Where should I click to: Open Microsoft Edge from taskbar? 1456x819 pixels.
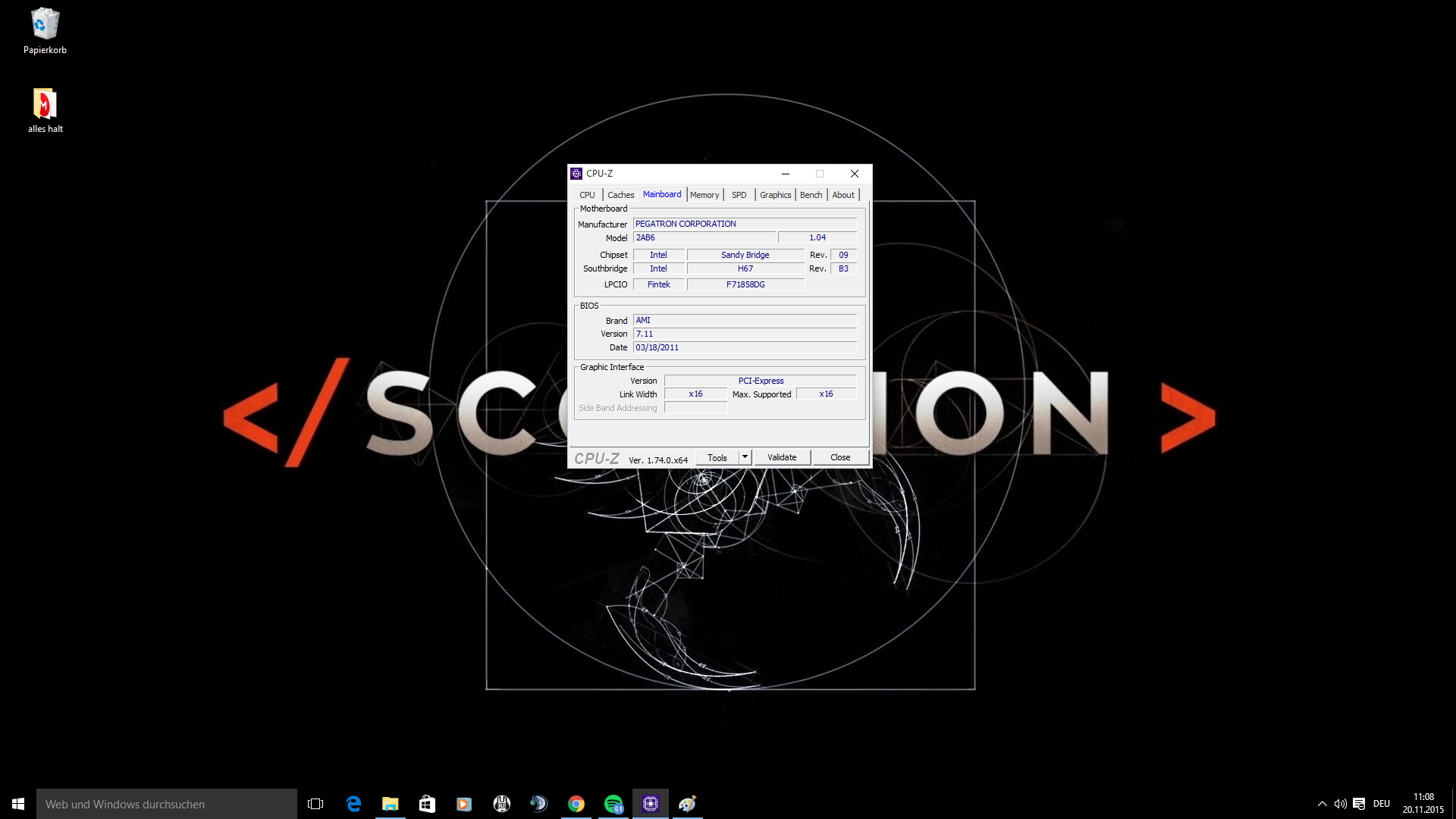pyautogui.click(x=353, y=804)
